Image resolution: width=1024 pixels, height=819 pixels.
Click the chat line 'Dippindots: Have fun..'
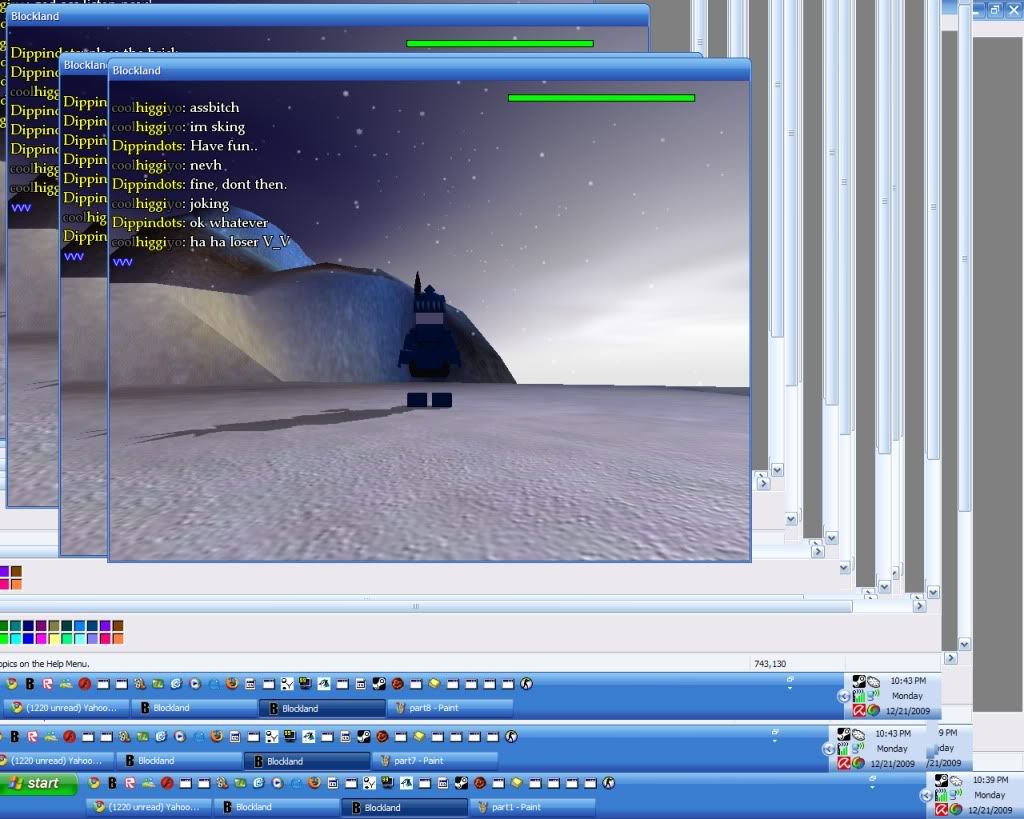coord(185,146)
